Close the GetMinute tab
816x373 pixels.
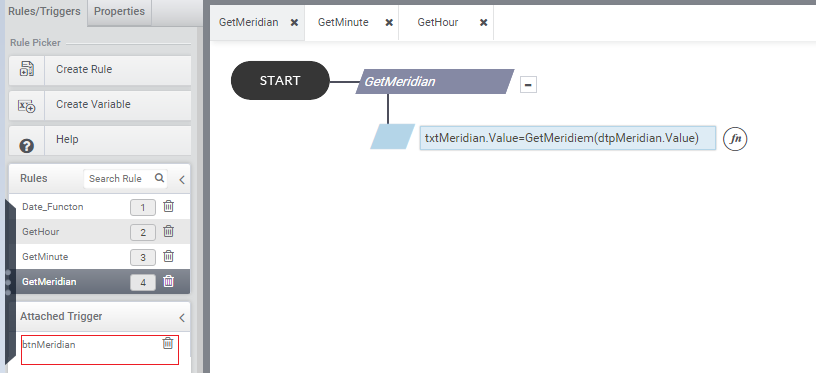389,22
